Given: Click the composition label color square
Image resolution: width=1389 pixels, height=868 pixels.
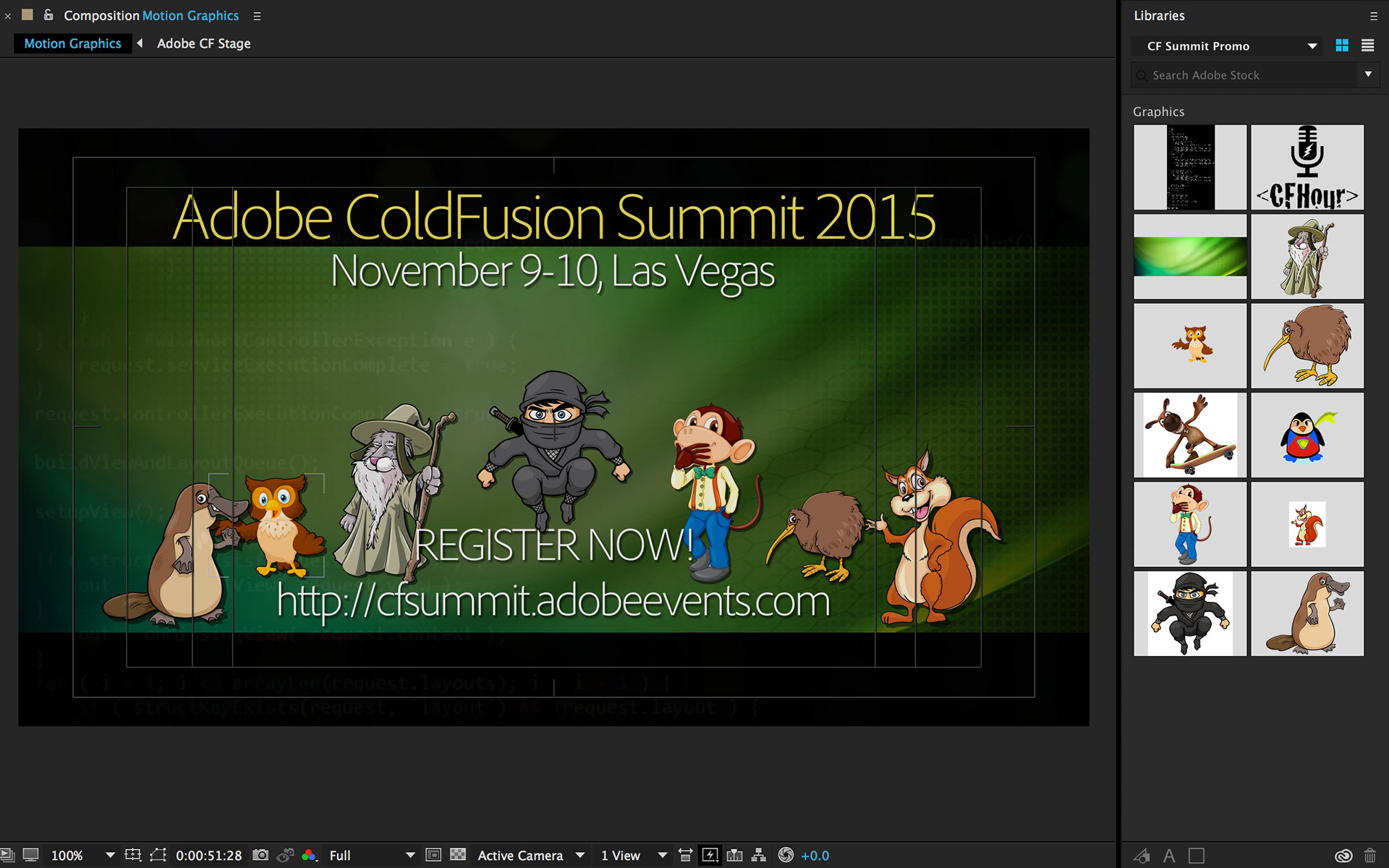Looking at the screenshot, I should click(x=27, y=14).
